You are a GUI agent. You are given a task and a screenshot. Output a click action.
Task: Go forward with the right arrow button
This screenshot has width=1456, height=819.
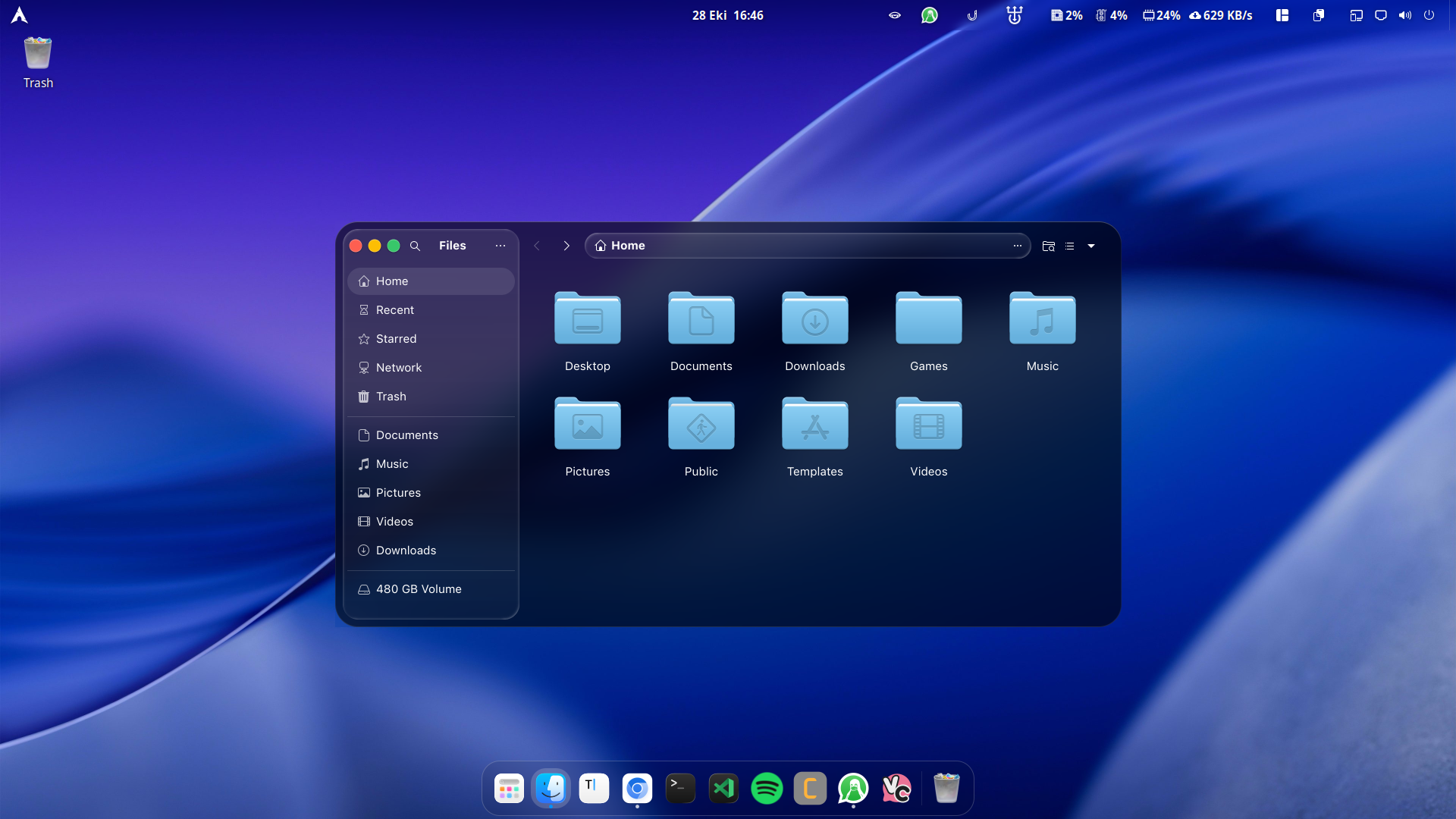click(x=566, y=246)
